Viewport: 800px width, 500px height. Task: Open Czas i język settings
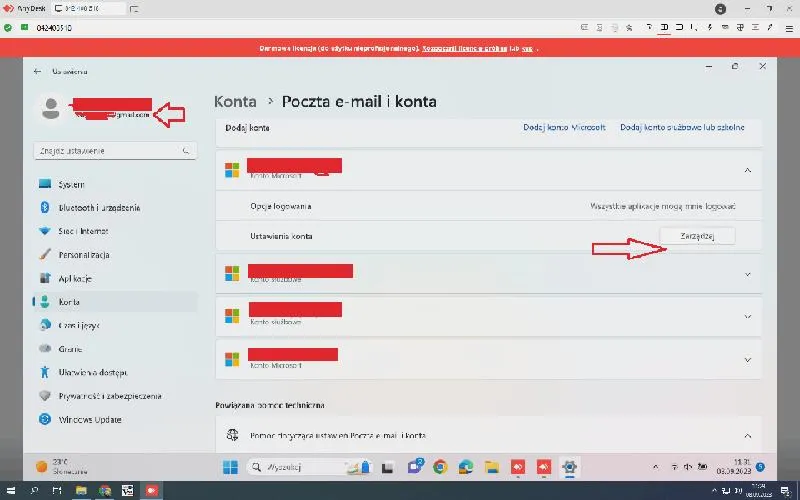point(115,325)
